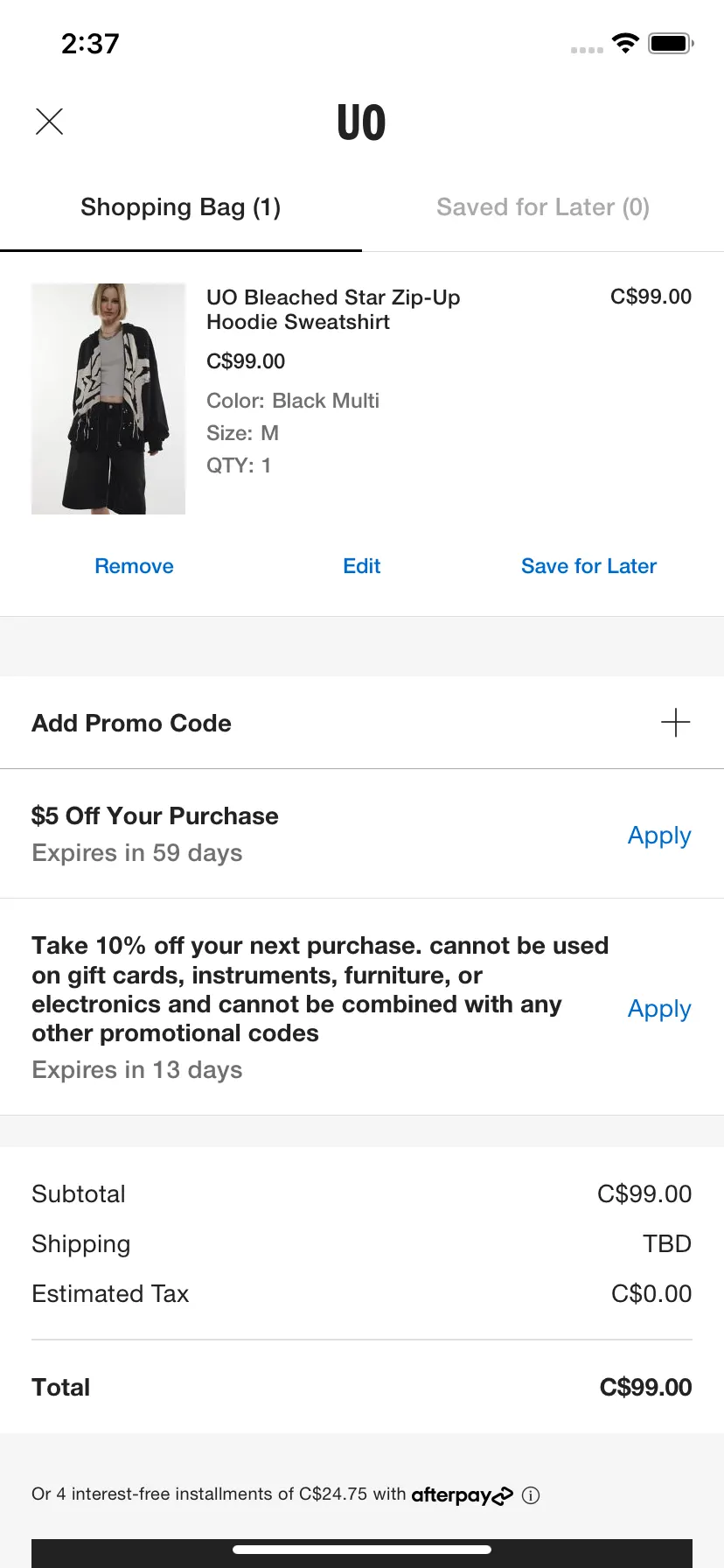This screenshot has height=1568, width=724.
Task: Open hoodie product thumbnail image
Action: (x=108, y=399)
